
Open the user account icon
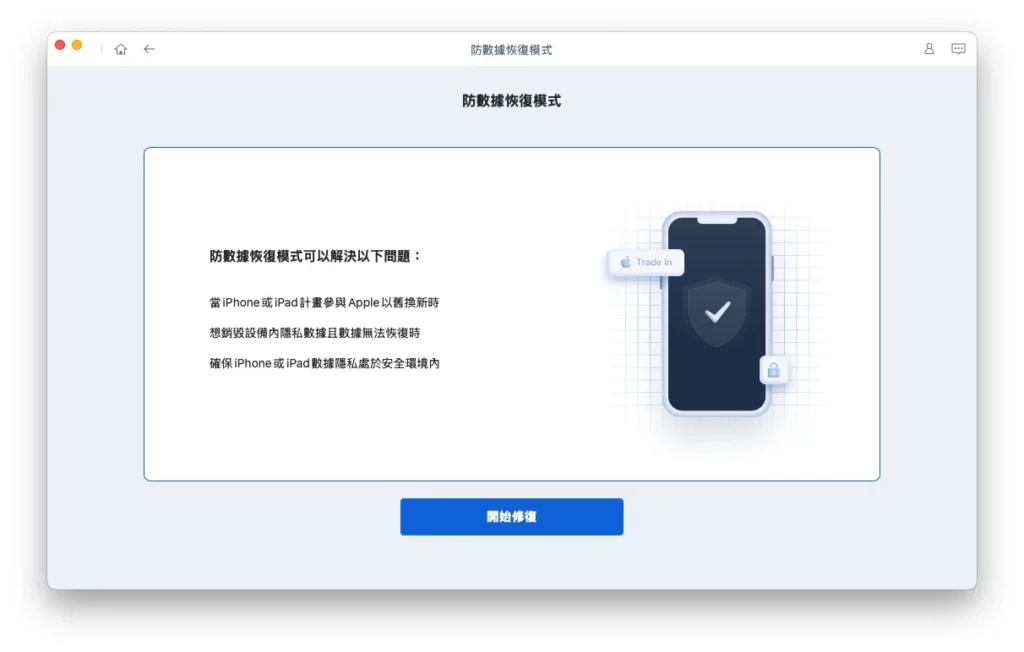pos(929,49)
